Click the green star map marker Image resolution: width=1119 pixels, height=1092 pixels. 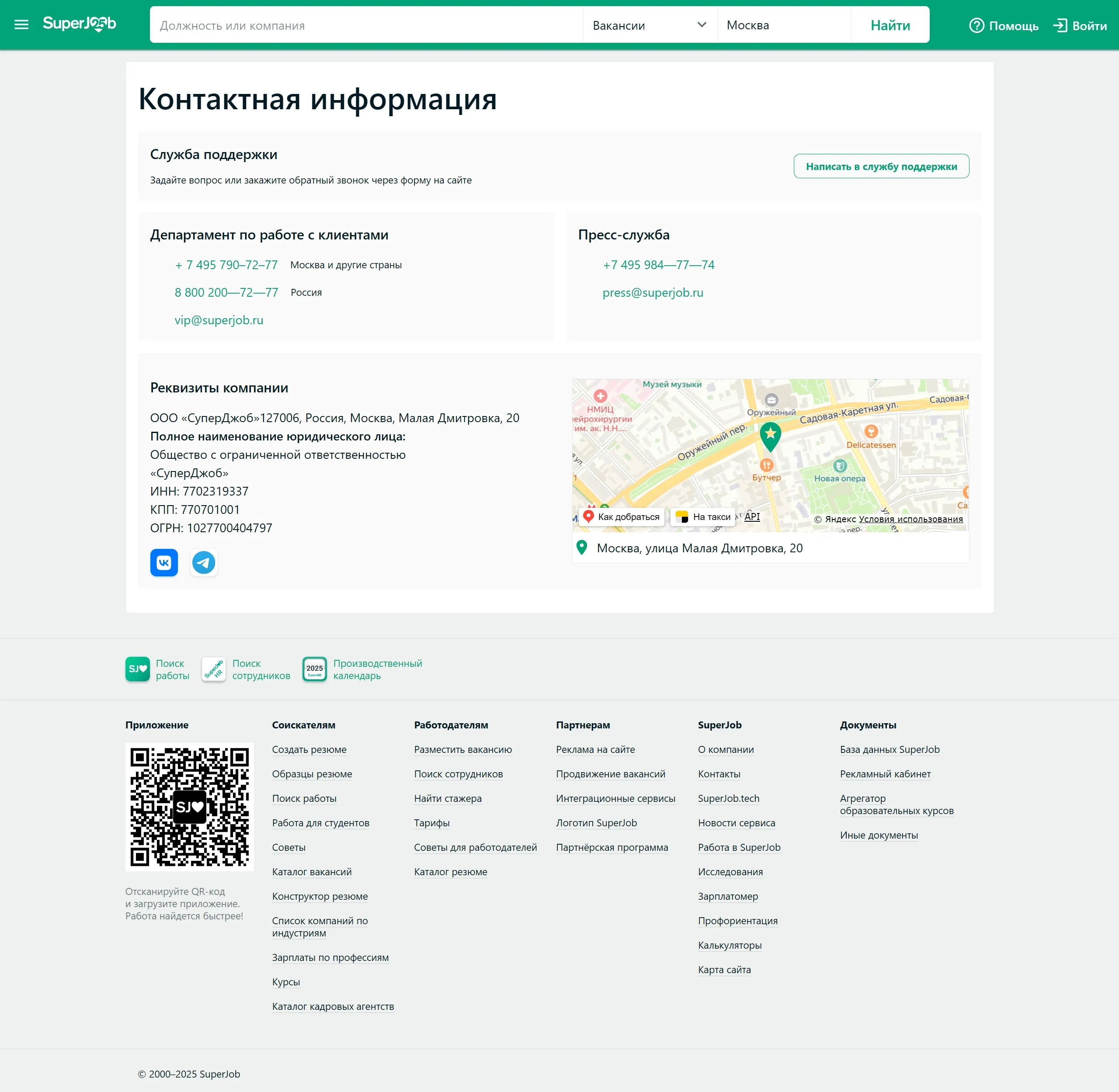click(770, 437)
